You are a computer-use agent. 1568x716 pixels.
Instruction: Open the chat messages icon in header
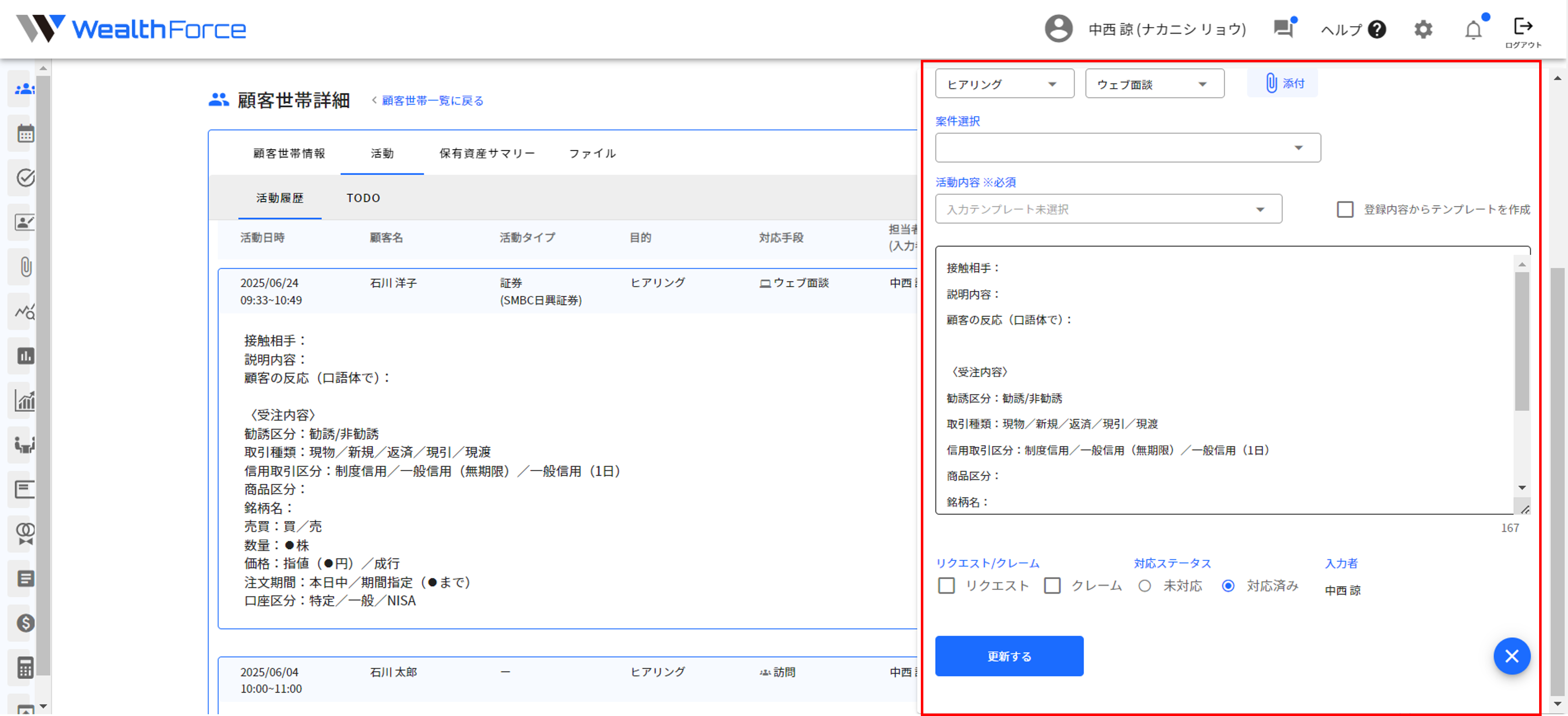(x=1284, y=28)
